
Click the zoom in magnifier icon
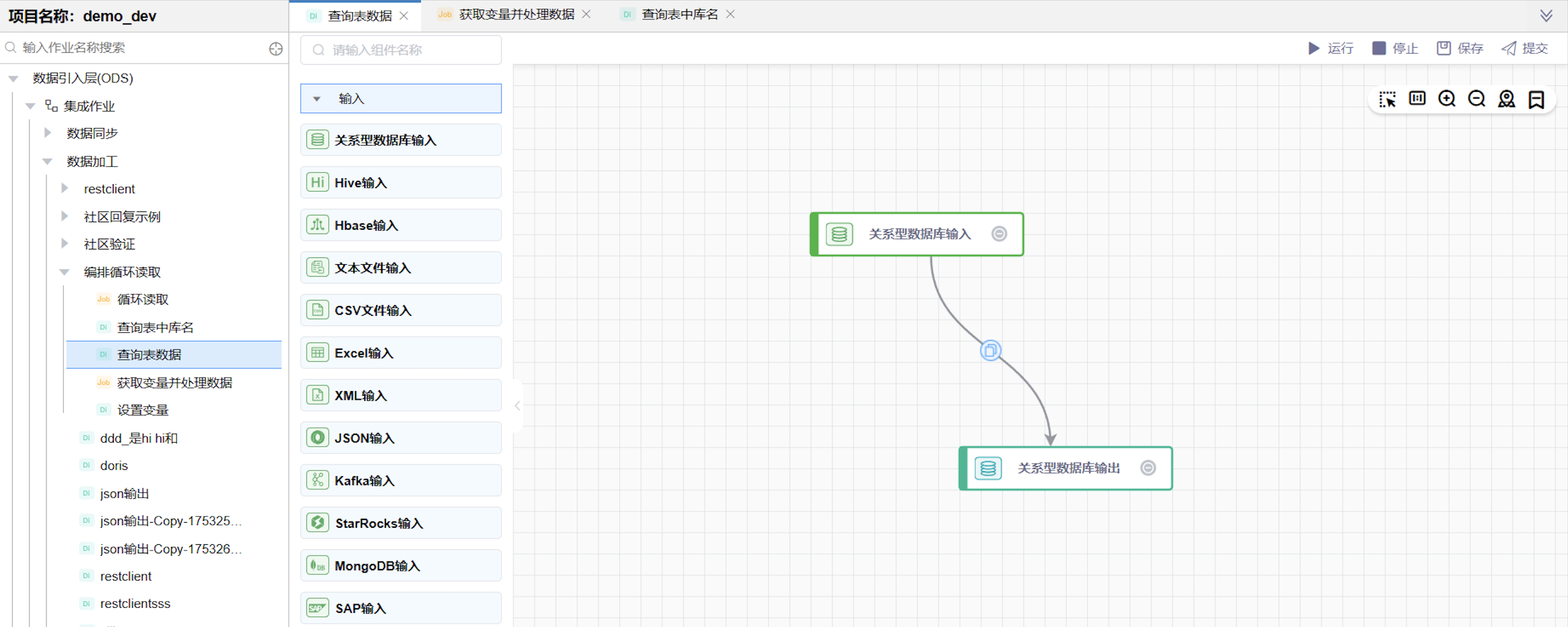click(x=1447, y=99)
